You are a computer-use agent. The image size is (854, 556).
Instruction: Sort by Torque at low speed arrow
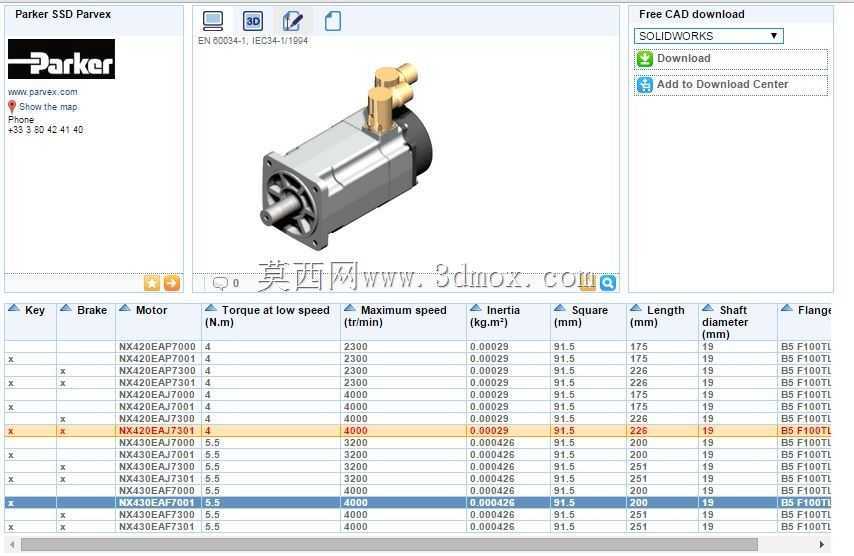pos(211,308)
